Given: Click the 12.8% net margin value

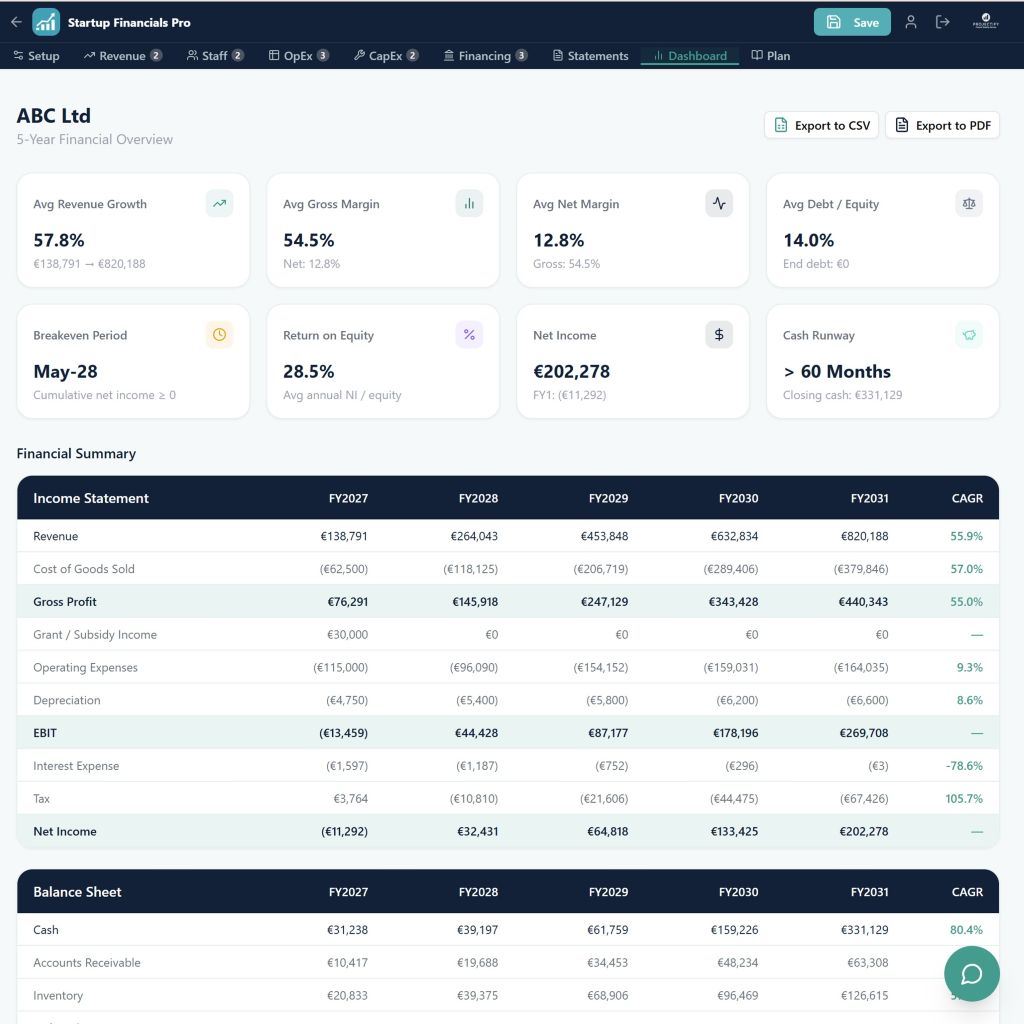Looking at the screenshot, I should (558, 240).
